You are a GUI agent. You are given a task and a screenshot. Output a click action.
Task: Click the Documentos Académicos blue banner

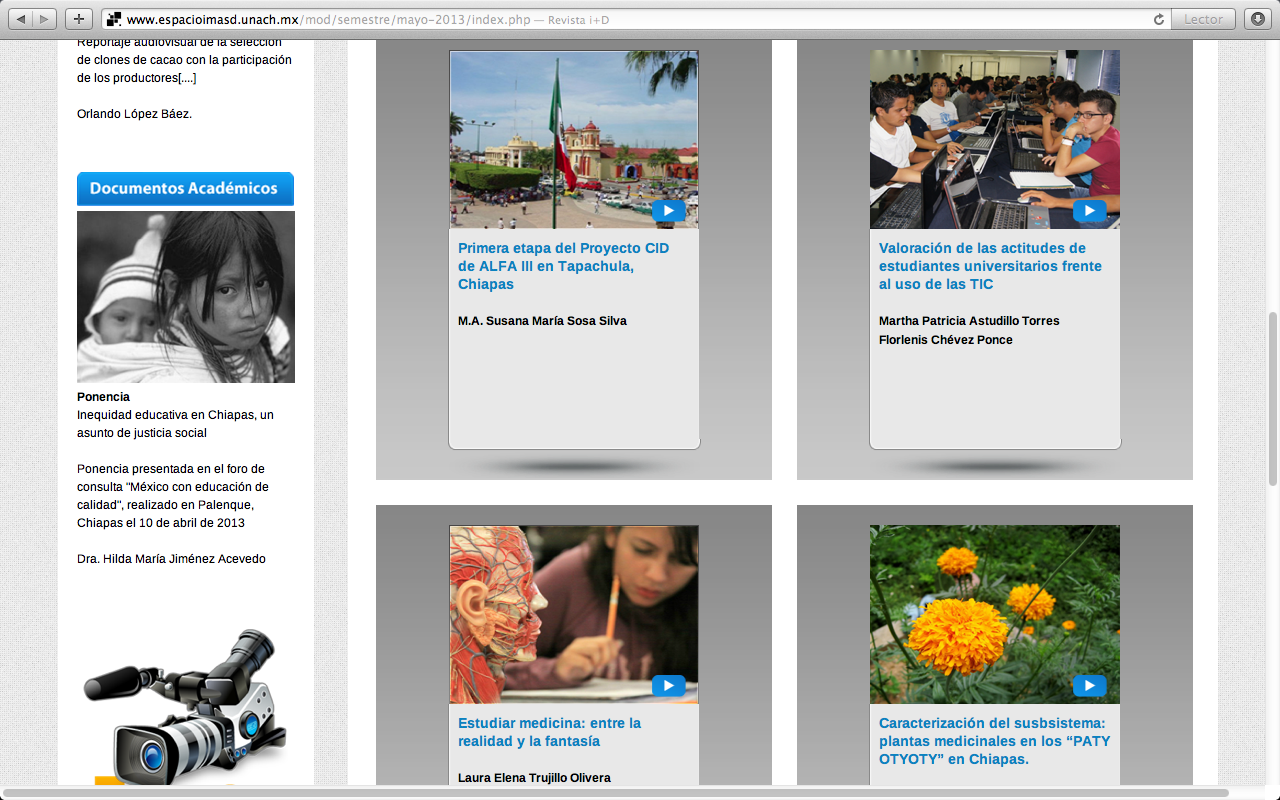[x=185, y=188]
